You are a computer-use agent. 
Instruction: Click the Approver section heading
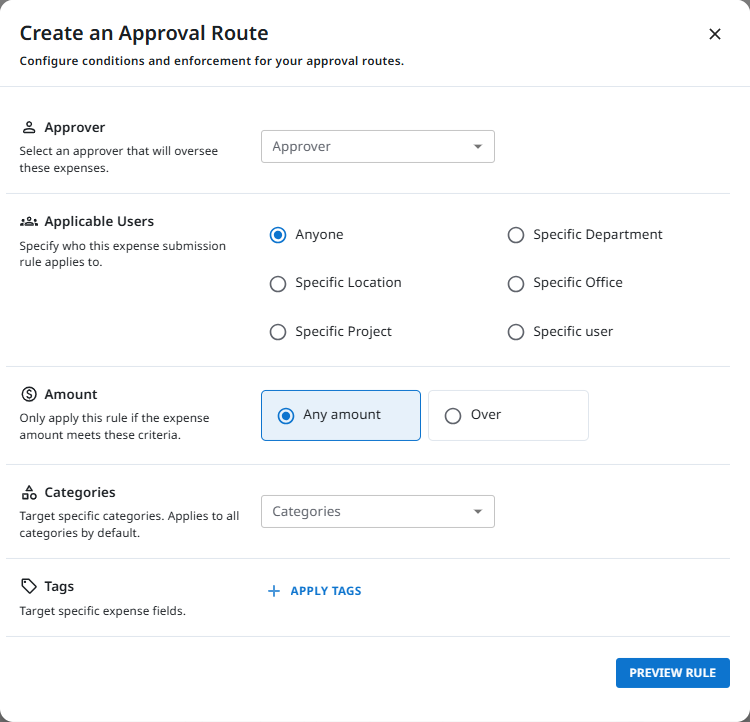(75, 127)
